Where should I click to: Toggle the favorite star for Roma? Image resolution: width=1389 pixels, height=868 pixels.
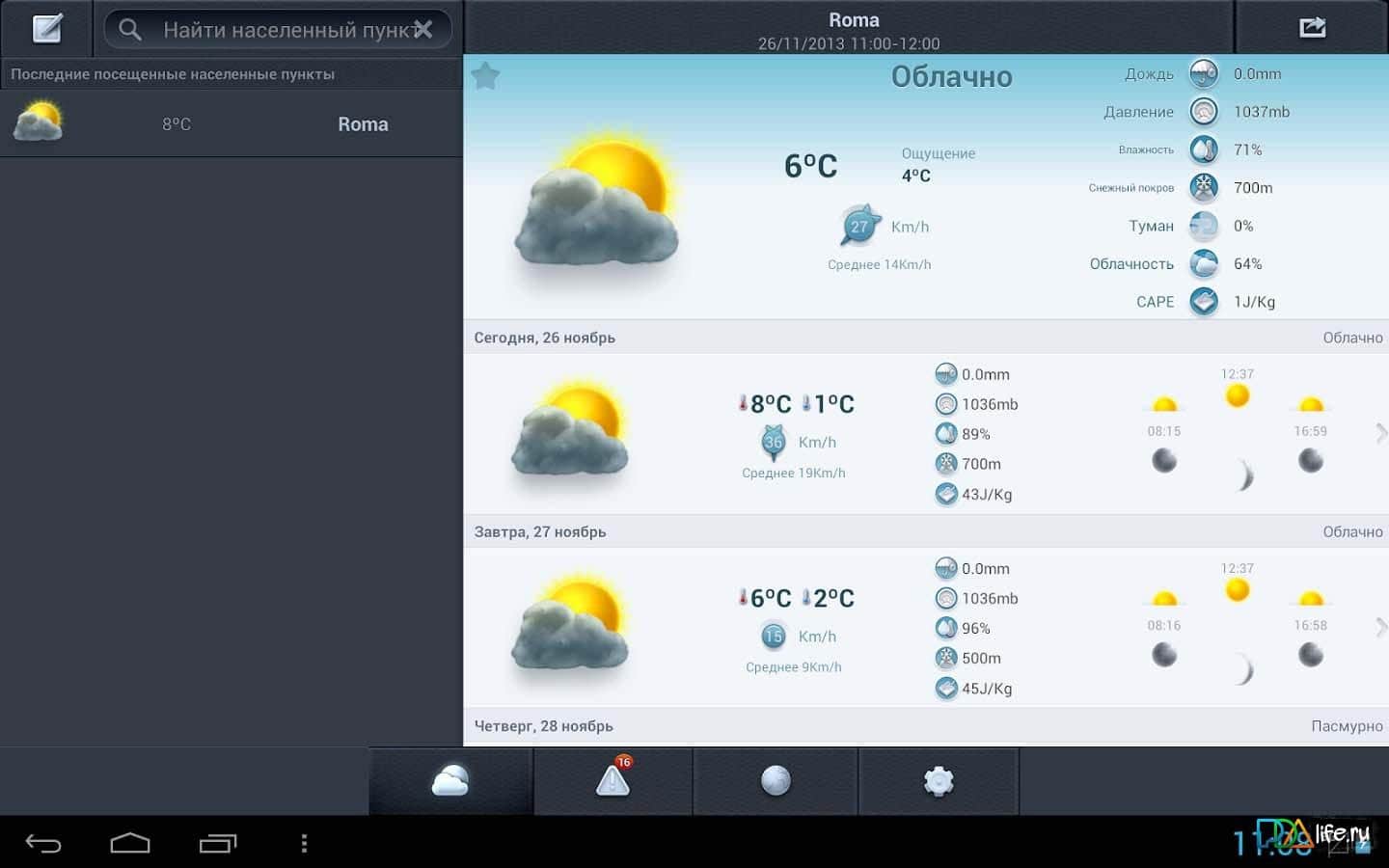(x=485, y=76)
